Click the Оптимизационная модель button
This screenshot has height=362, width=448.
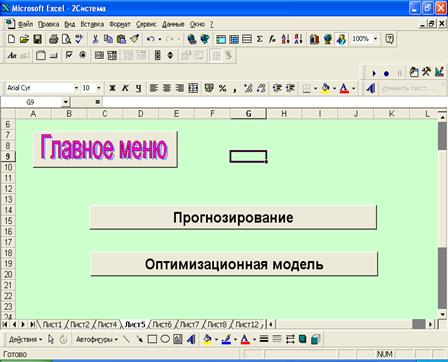pos(234,264)
